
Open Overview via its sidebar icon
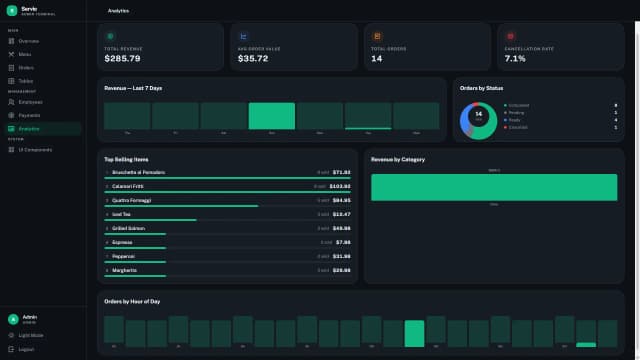[11, 41]
